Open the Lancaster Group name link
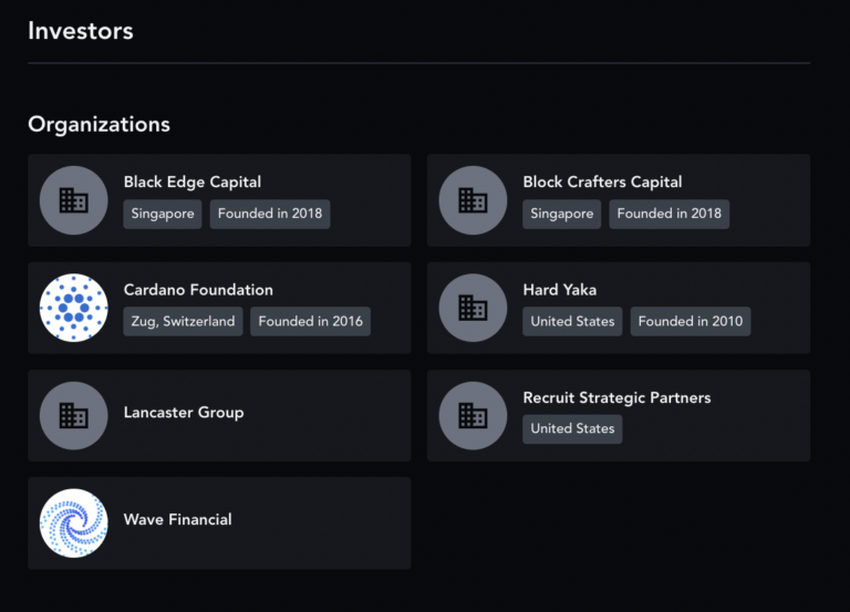The width and height of the screenshot is (850, 612). (x=183, y=412)
